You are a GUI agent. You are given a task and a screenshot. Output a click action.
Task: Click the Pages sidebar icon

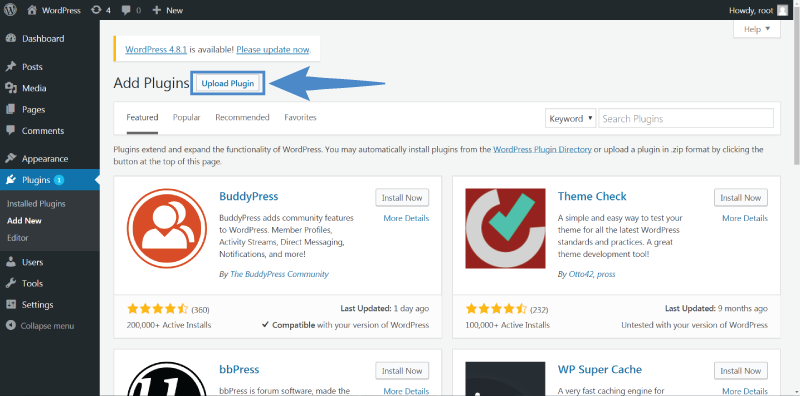pyautogui.click(x=11, y=110)
